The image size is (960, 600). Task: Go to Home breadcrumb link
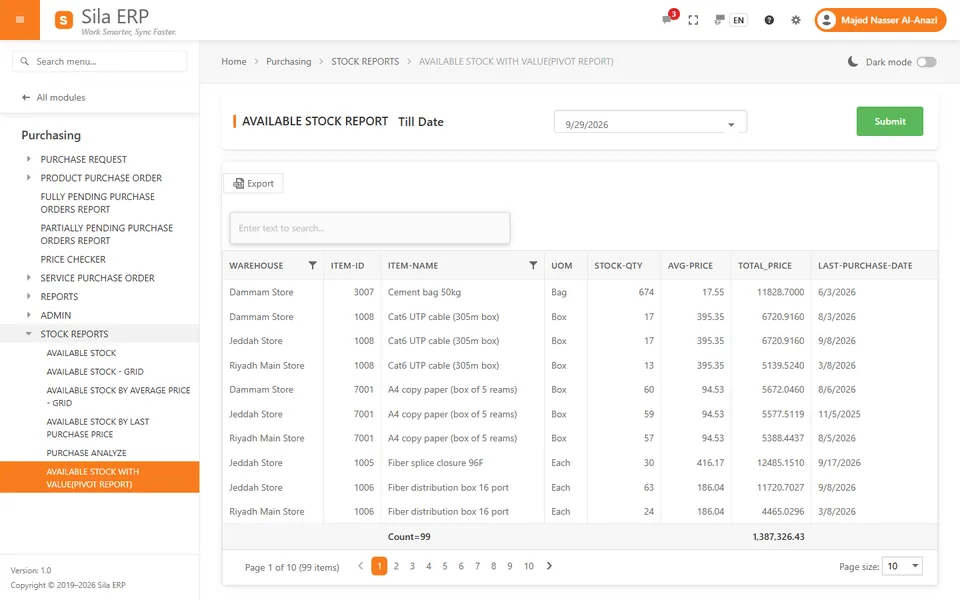point(234,61)
